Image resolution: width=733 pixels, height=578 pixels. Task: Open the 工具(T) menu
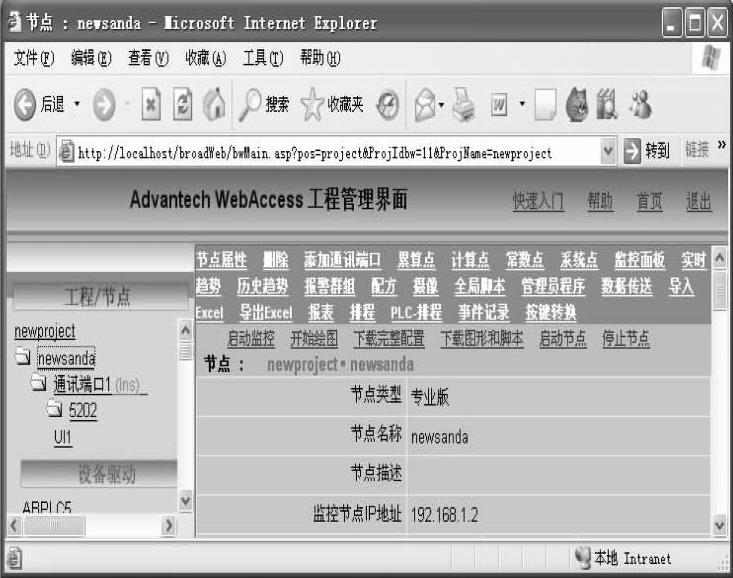pos(263,58)
